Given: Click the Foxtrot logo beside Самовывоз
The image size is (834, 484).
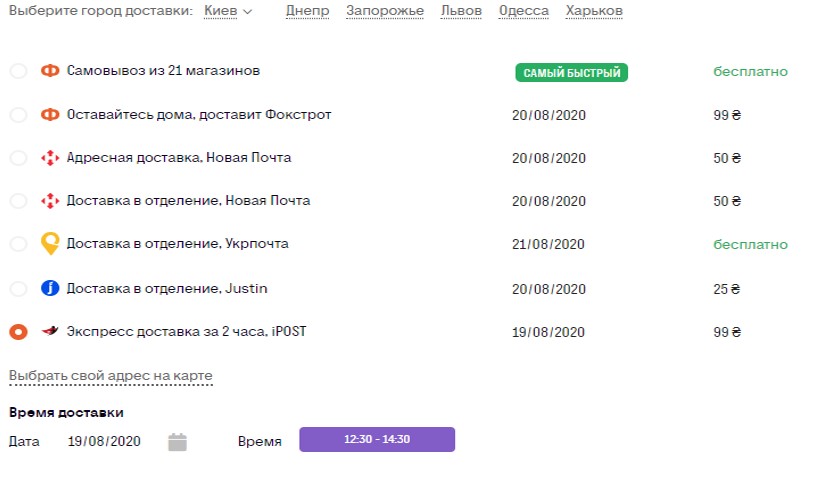Looking at the screenshot, I should tap(50, 71).
